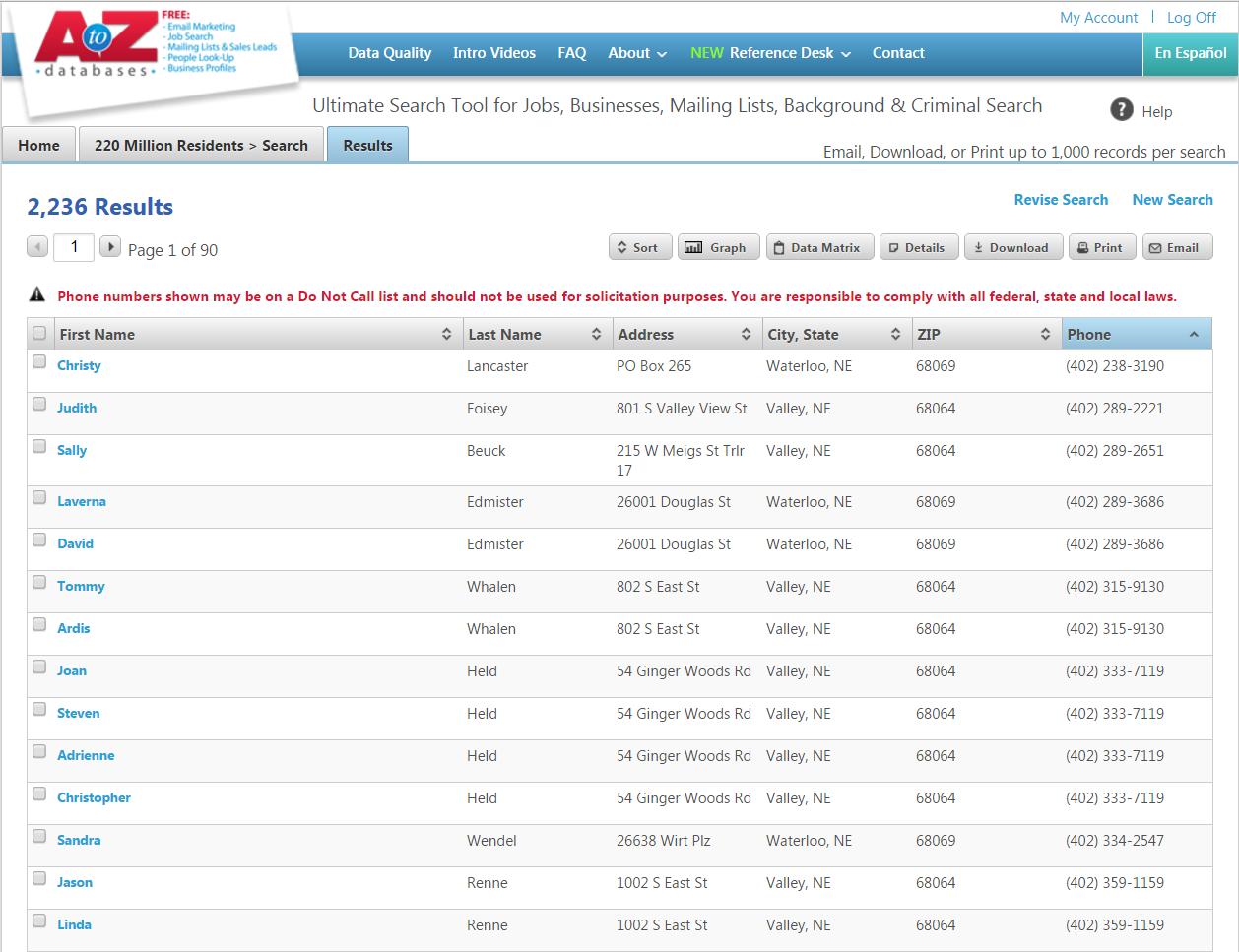Viewport: 1239px width, 952px height.
Task: Open Jason's record link
Action: tap(75, 882)
